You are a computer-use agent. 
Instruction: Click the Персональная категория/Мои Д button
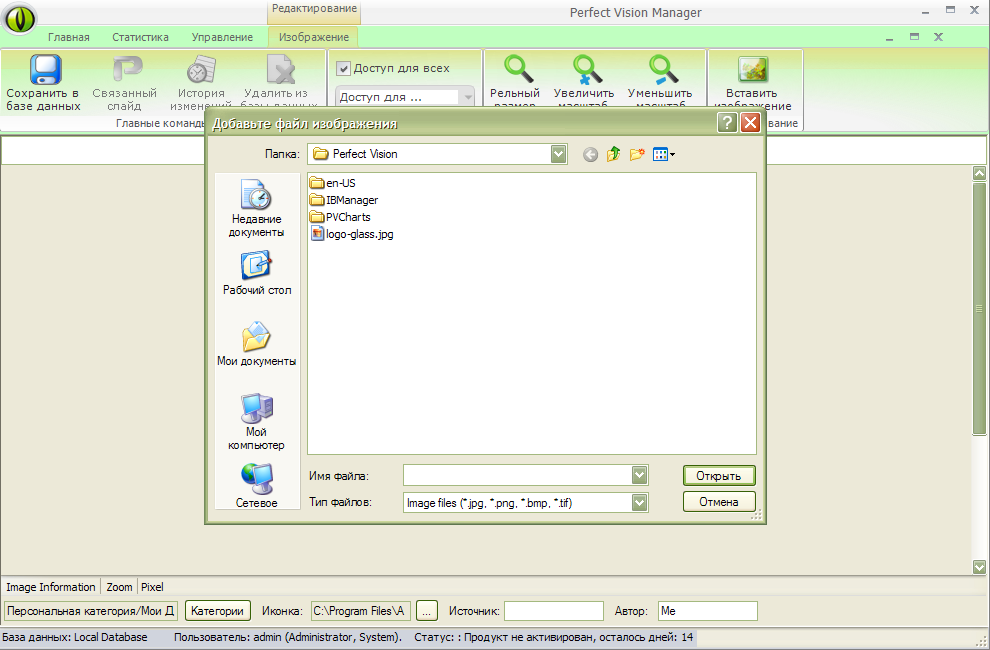tap(91, 611)
